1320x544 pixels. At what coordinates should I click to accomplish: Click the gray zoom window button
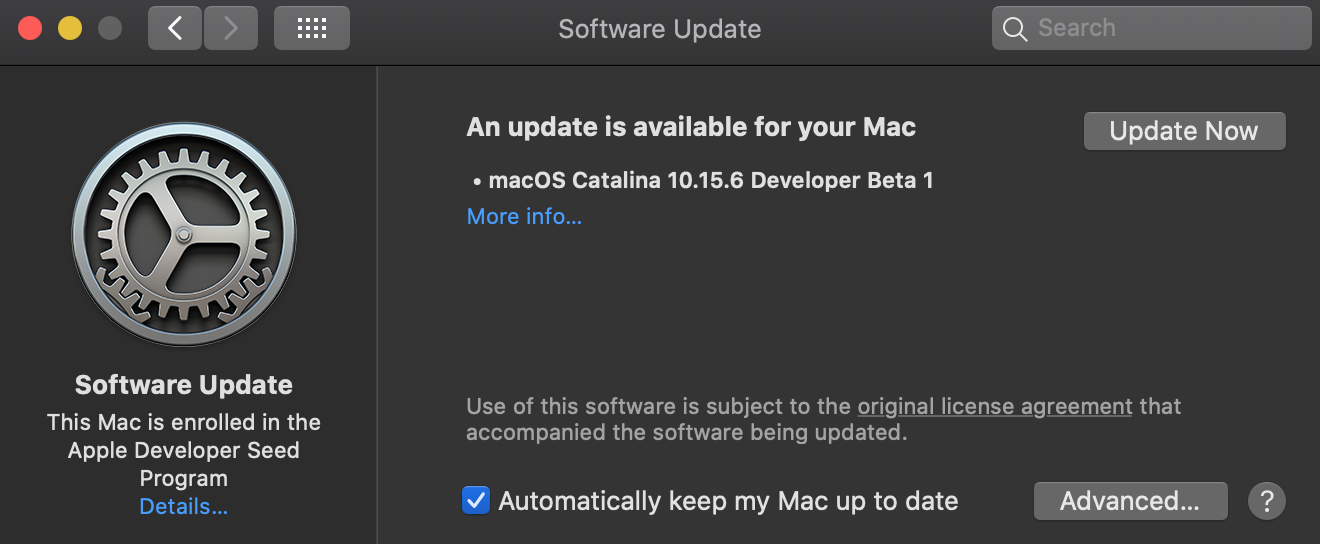coord(110,28)
